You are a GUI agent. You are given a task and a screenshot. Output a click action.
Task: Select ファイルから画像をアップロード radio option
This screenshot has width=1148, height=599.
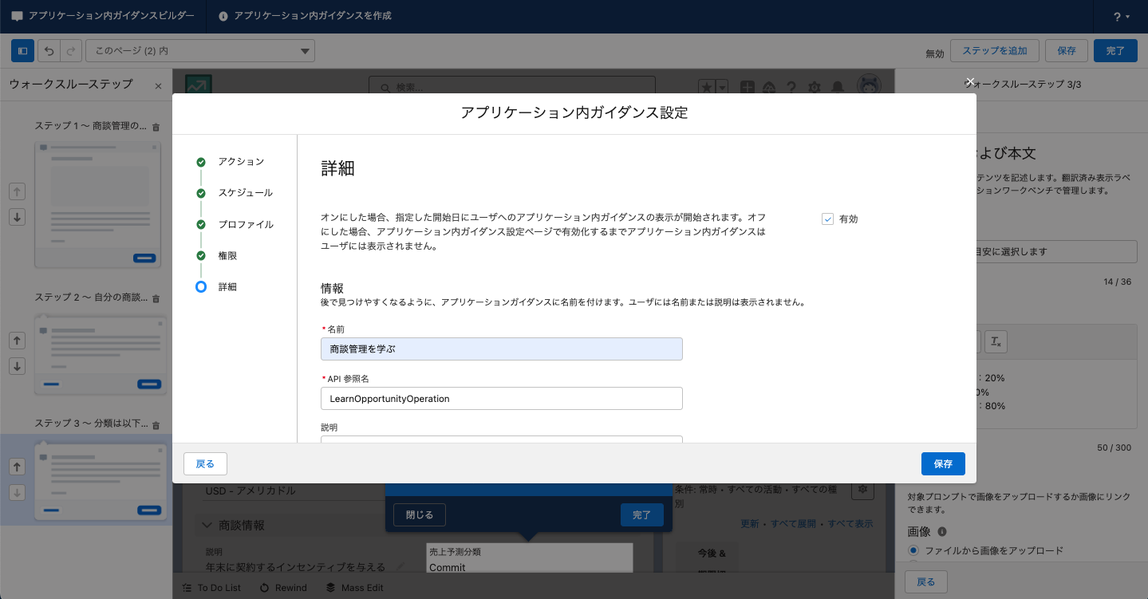pos(913,550)
